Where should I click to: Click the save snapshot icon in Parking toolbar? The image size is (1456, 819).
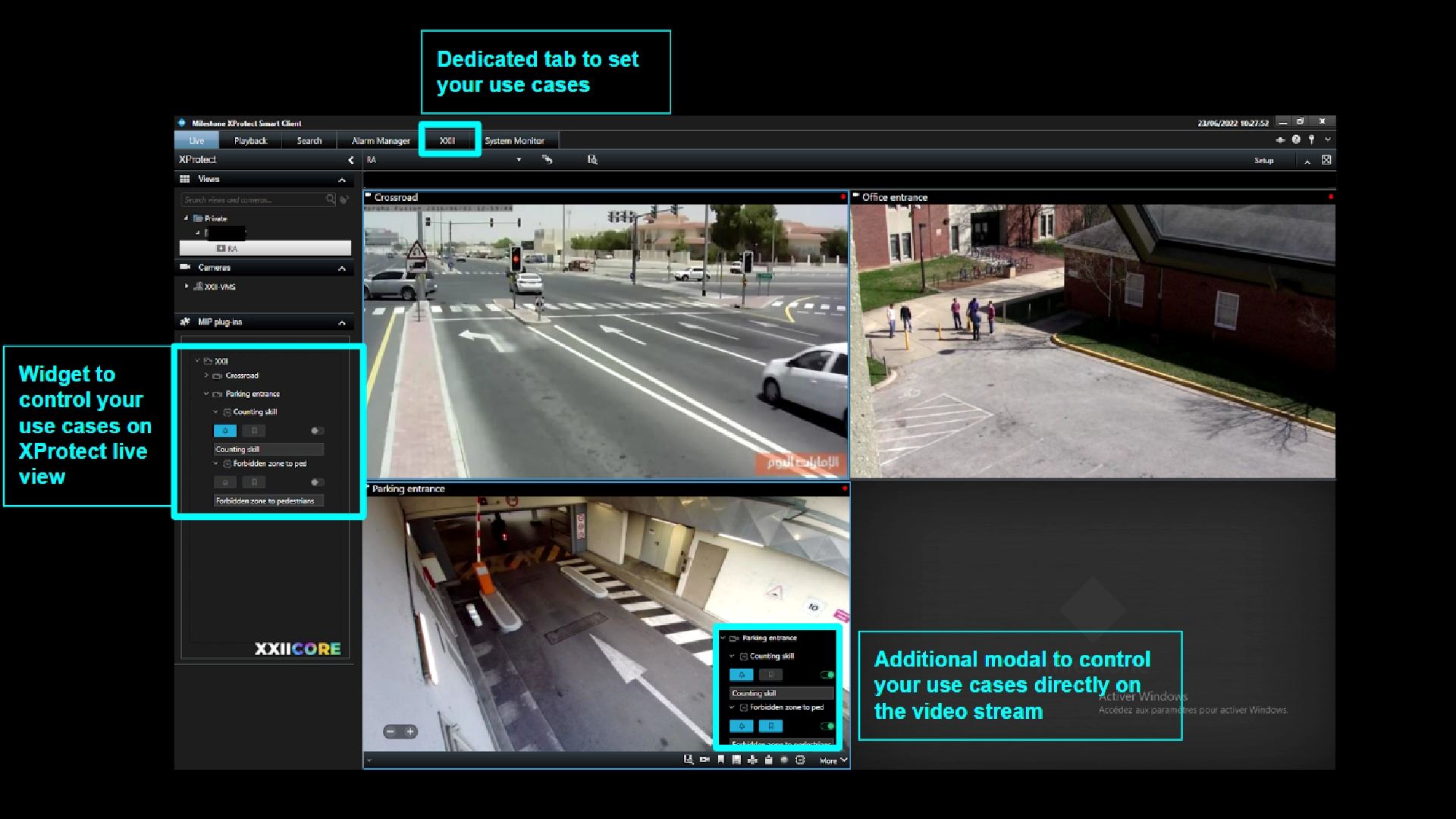pyautogui.click(x=736, y=760)
